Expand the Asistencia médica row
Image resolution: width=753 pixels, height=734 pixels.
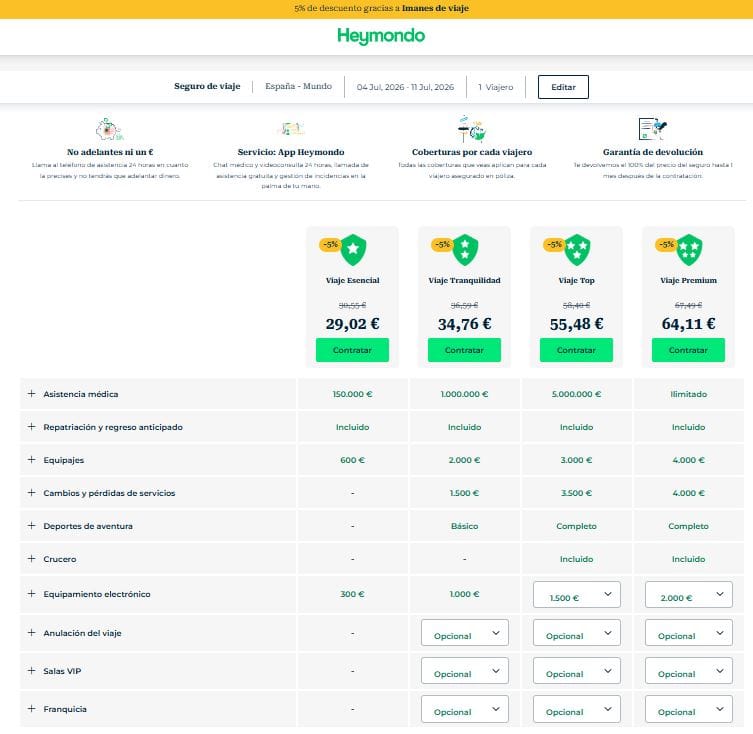point(32,394)
